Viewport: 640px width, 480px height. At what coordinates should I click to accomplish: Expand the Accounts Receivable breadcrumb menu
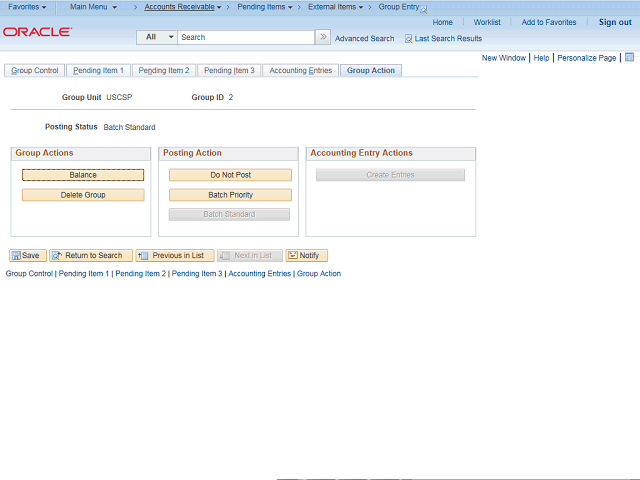182,7
